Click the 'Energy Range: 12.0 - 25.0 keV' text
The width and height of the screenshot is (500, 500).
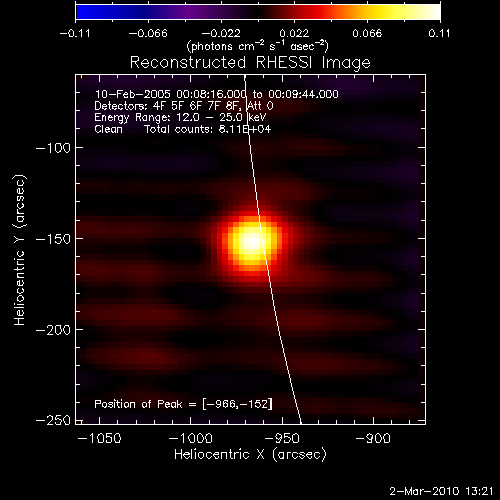[180, 117]
